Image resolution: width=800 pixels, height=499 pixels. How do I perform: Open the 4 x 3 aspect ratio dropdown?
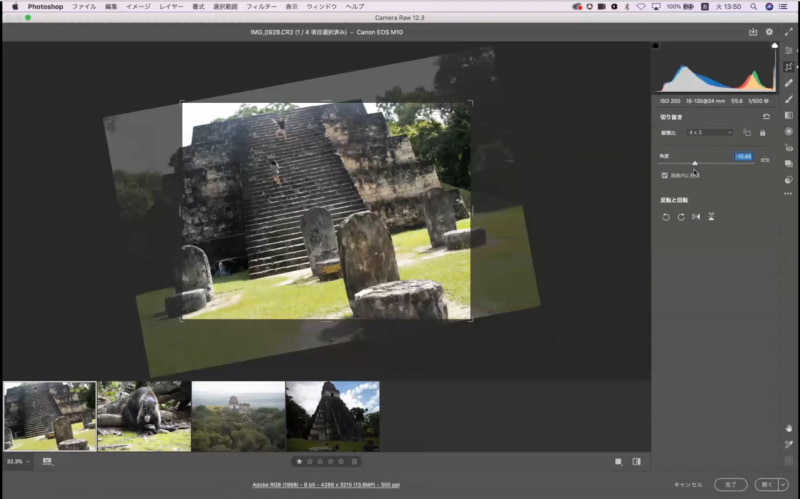pyautogui.click(x=709, y=132)
